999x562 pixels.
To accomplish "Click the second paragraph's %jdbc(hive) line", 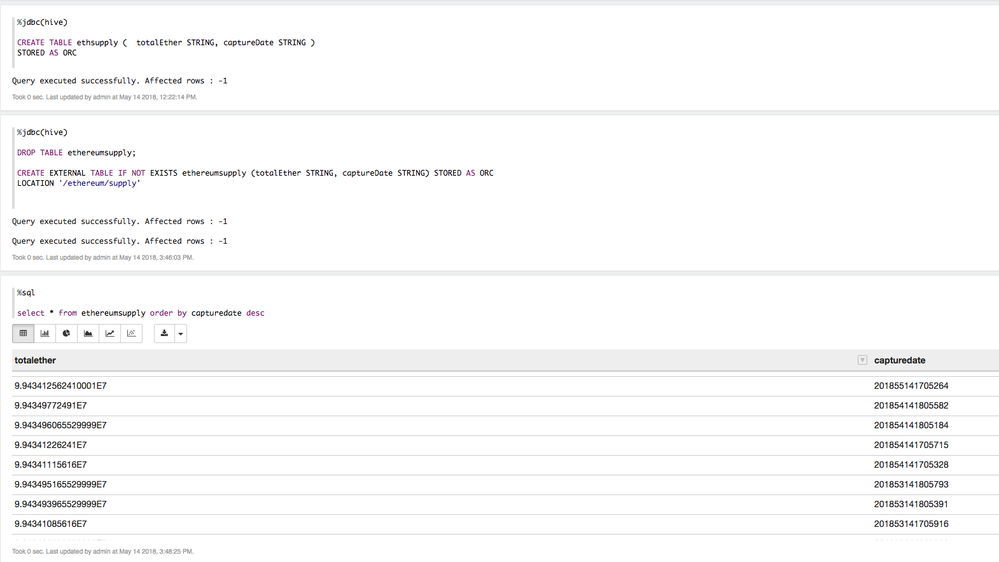I will point(42,133).
